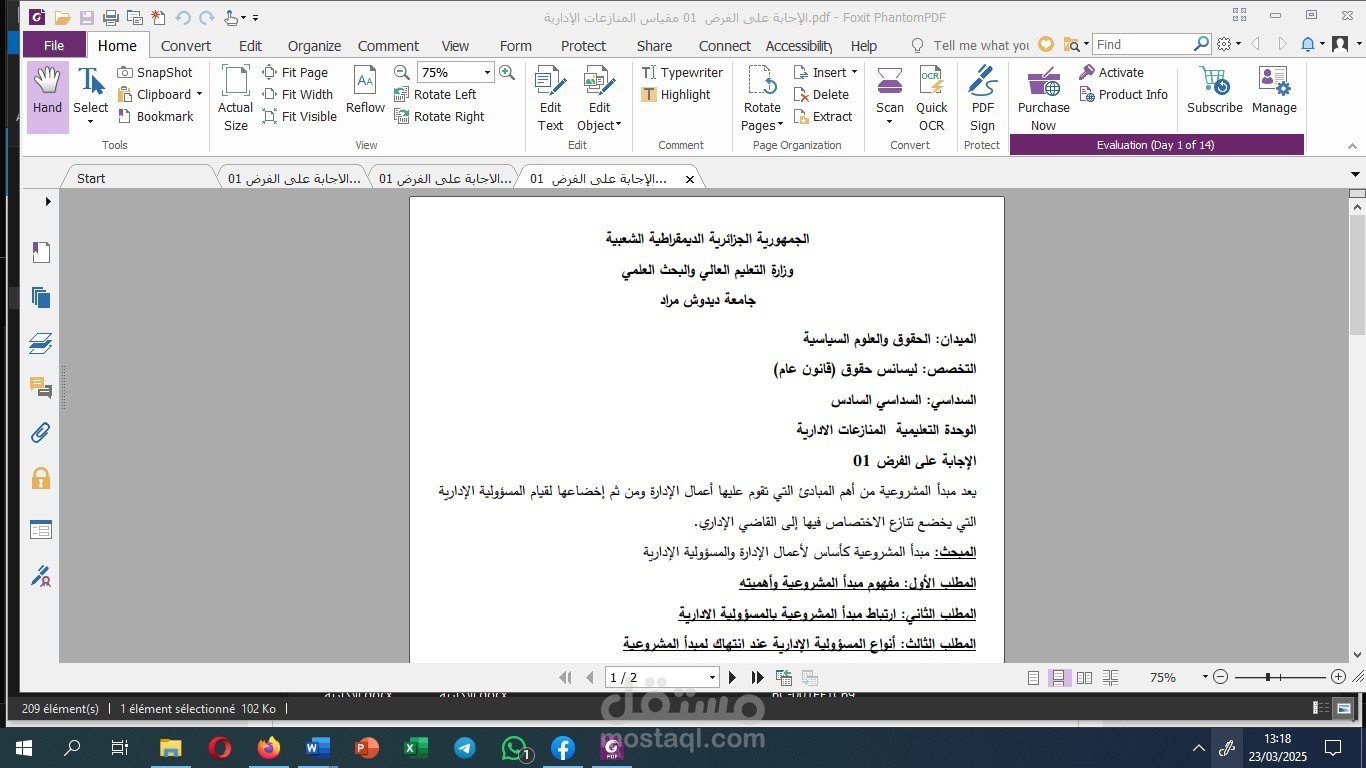This screenshot has height=768, width=1366.
Task: Open the comments panel in sidebar
Action: tap(41, 387)
